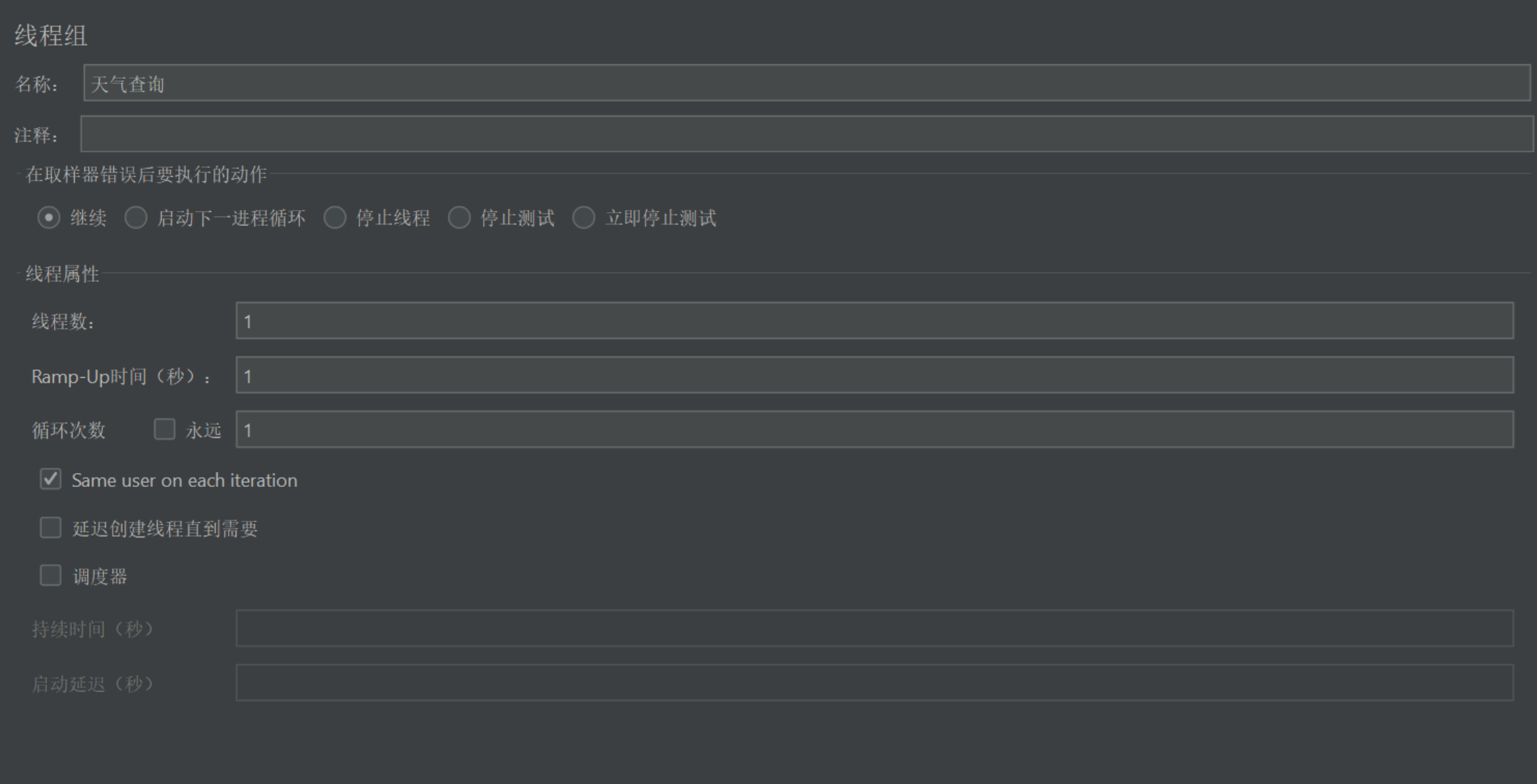Image resolution: width=1537 pixels, height=784 pixels.
Task: Click the 线程组 panel title
Action: click(51, 35)
